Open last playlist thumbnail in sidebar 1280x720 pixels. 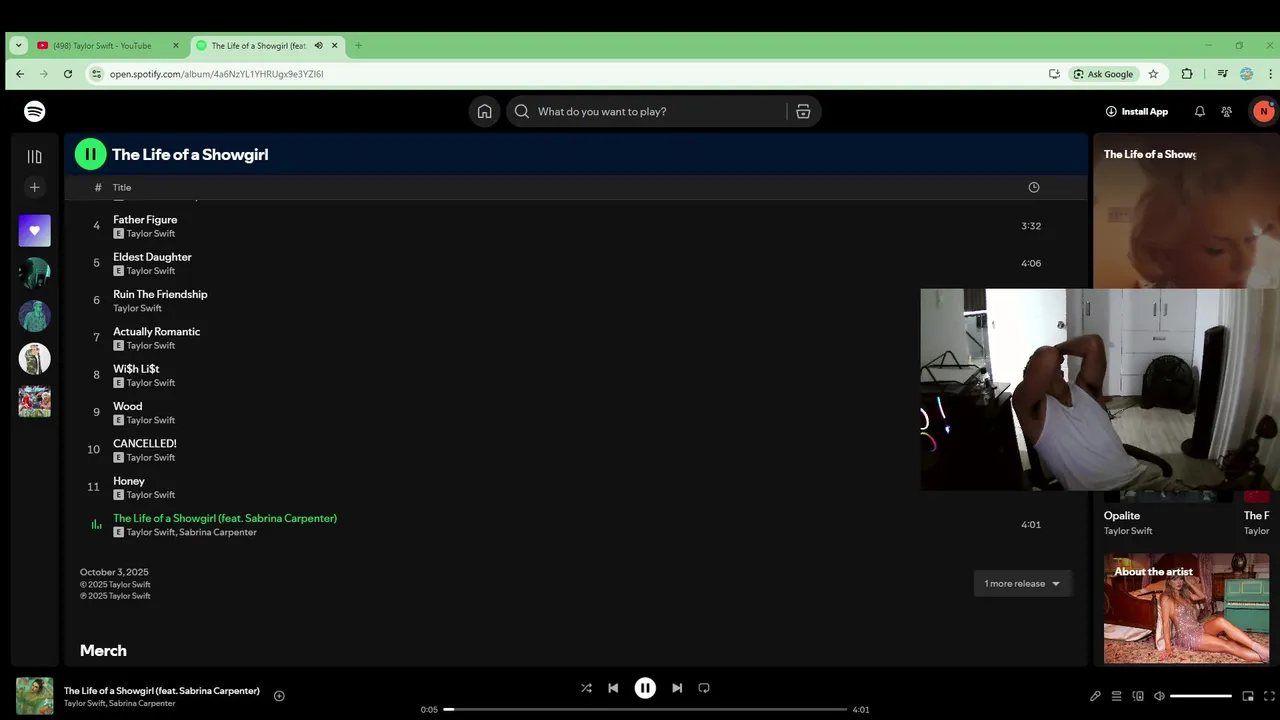pyautogui.click(x=35, y=401)
